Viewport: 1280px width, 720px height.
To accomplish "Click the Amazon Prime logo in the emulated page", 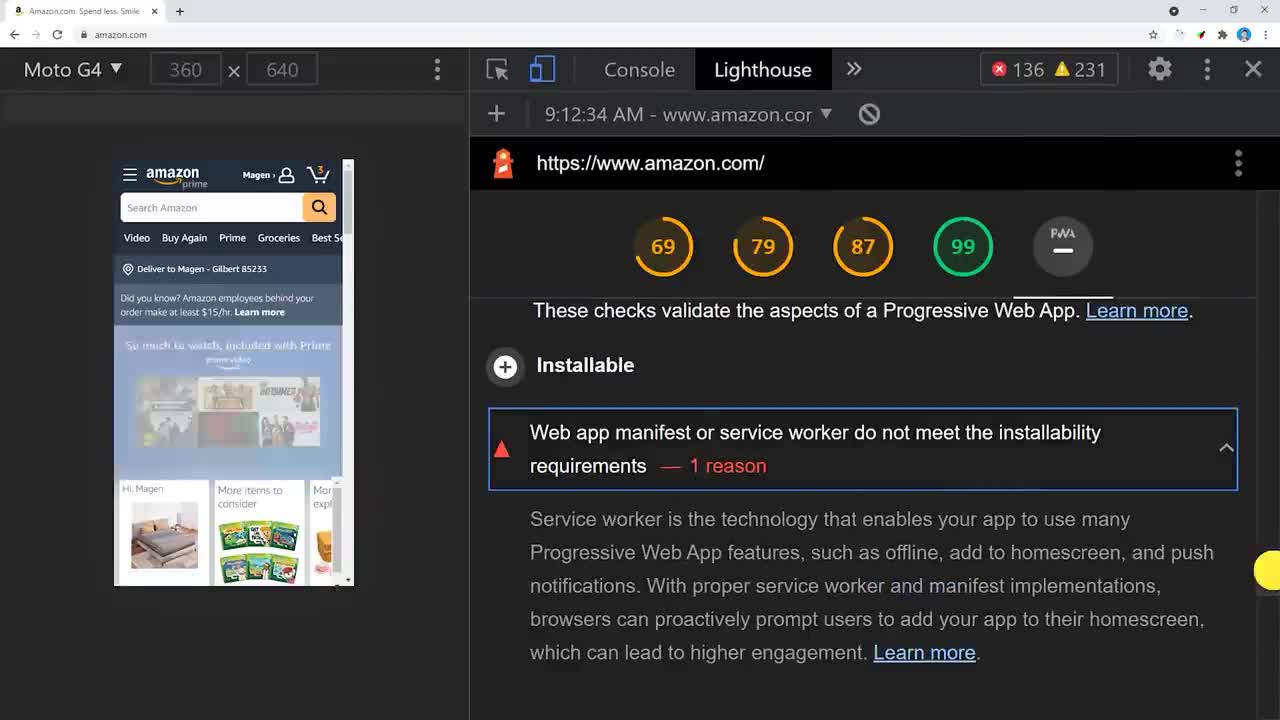I will (175, 177).
